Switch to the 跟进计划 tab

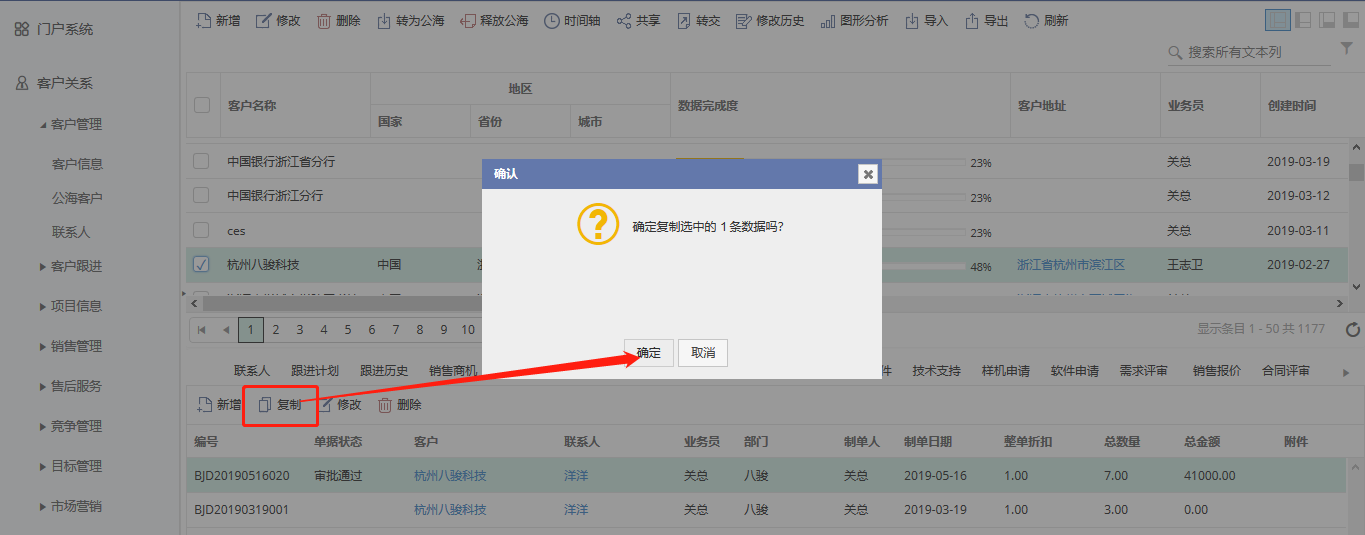coord(314,371)
